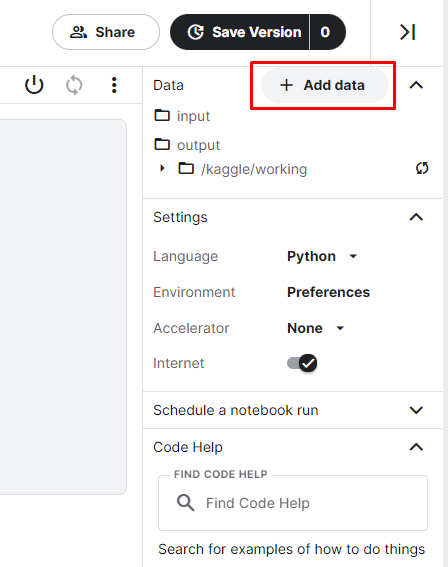Click the input folder icon
448x567 pixels.
[x=162, y=116]
